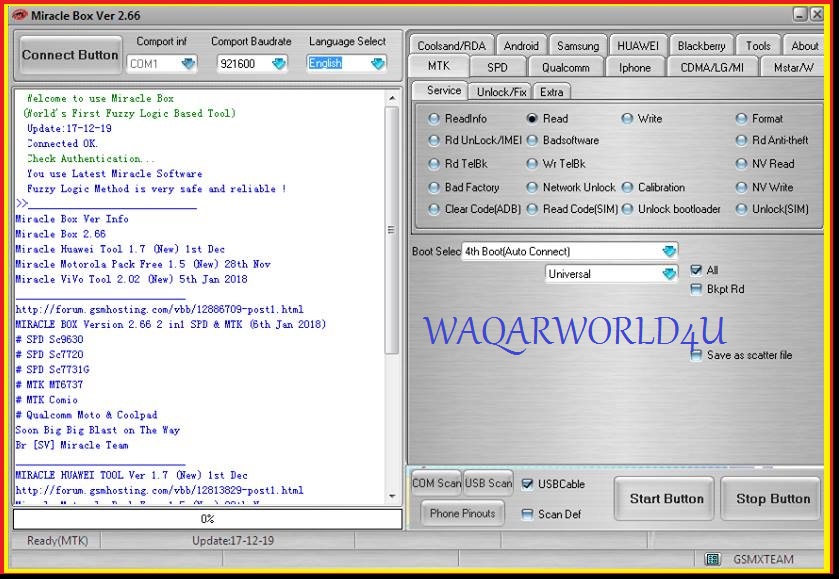Viewport: 839px width, 579px height.
Task: Select the Network Unlock option
Action: [x=532, y=187]
